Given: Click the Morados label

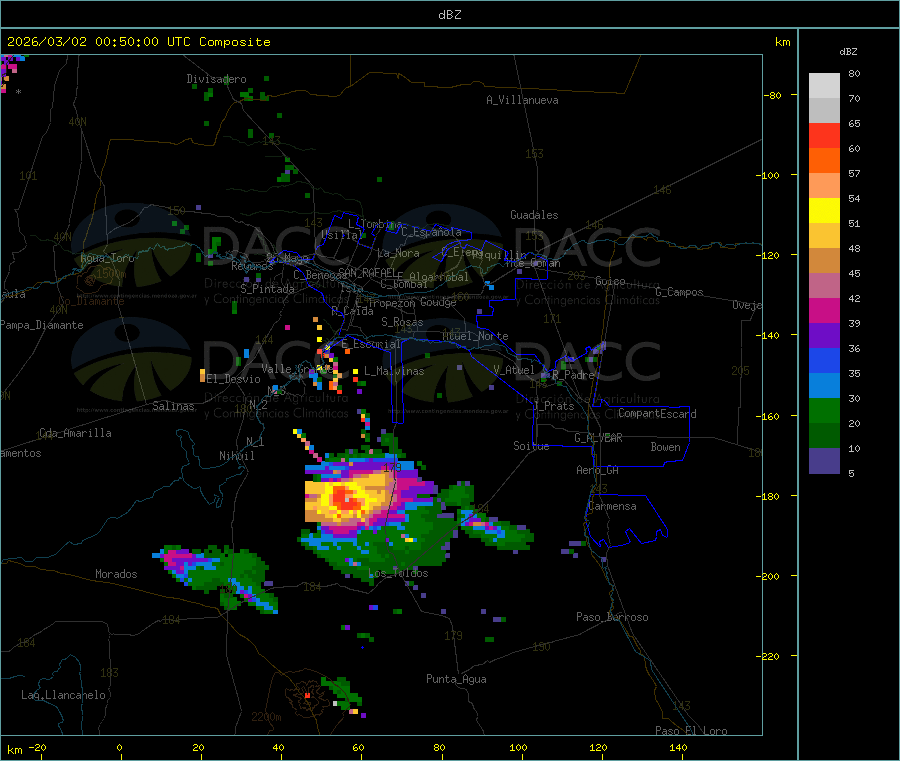Looking at the screenshot, I should [117, 574].
